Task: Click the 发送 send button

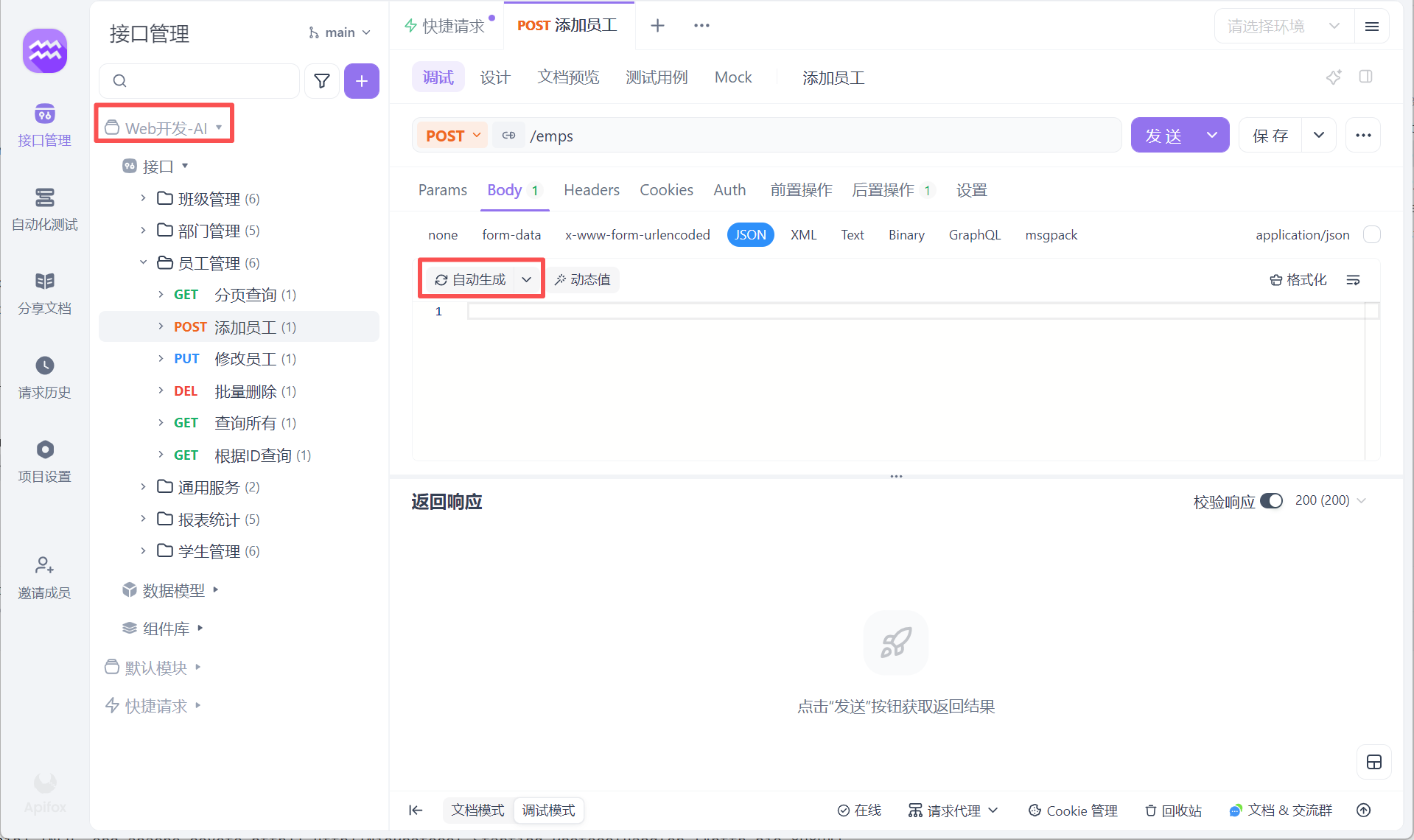Action: pos(1164,136)
